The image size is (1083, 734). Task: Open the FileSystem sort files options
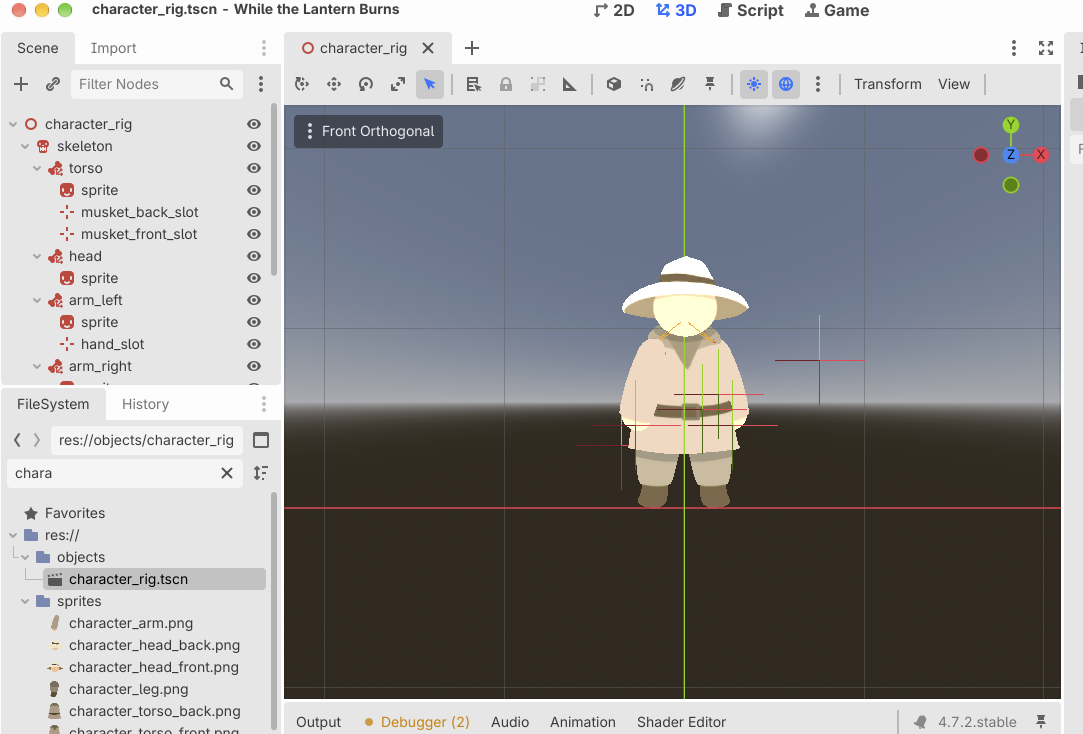(x=260, y=473)
